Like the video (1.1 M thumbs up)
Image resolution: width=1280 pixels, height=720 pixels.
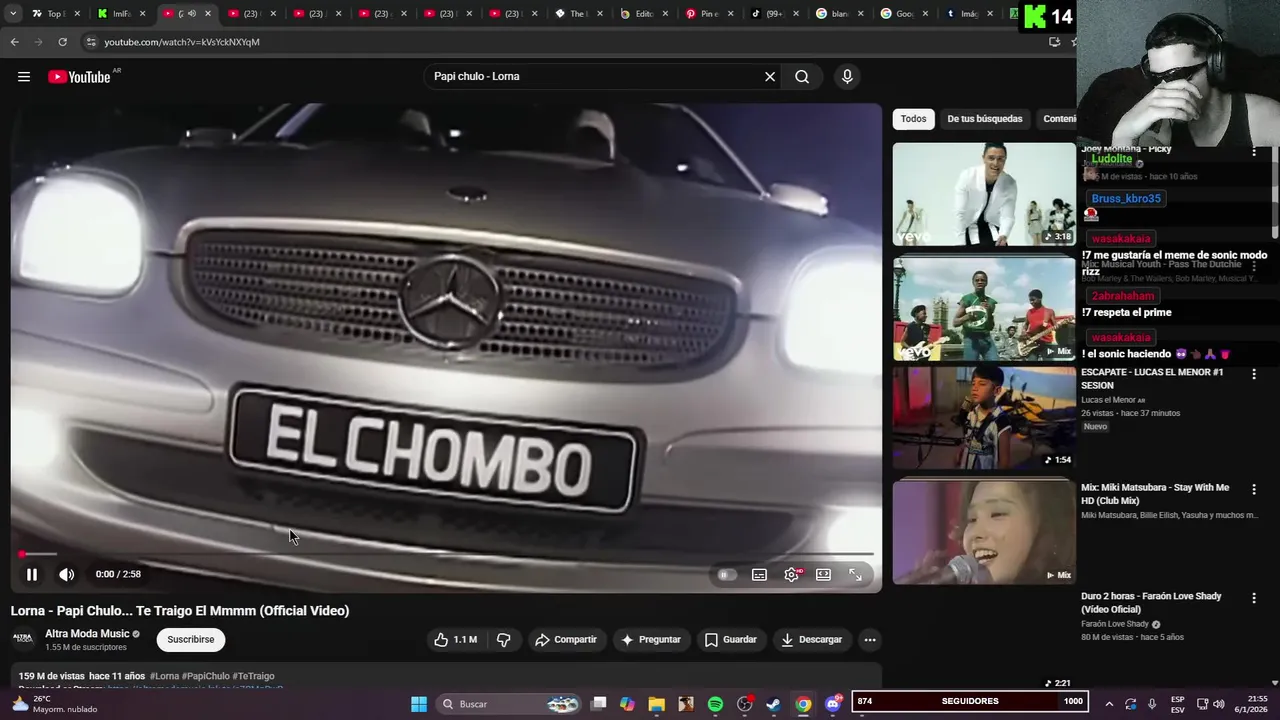tap(455, 639)
